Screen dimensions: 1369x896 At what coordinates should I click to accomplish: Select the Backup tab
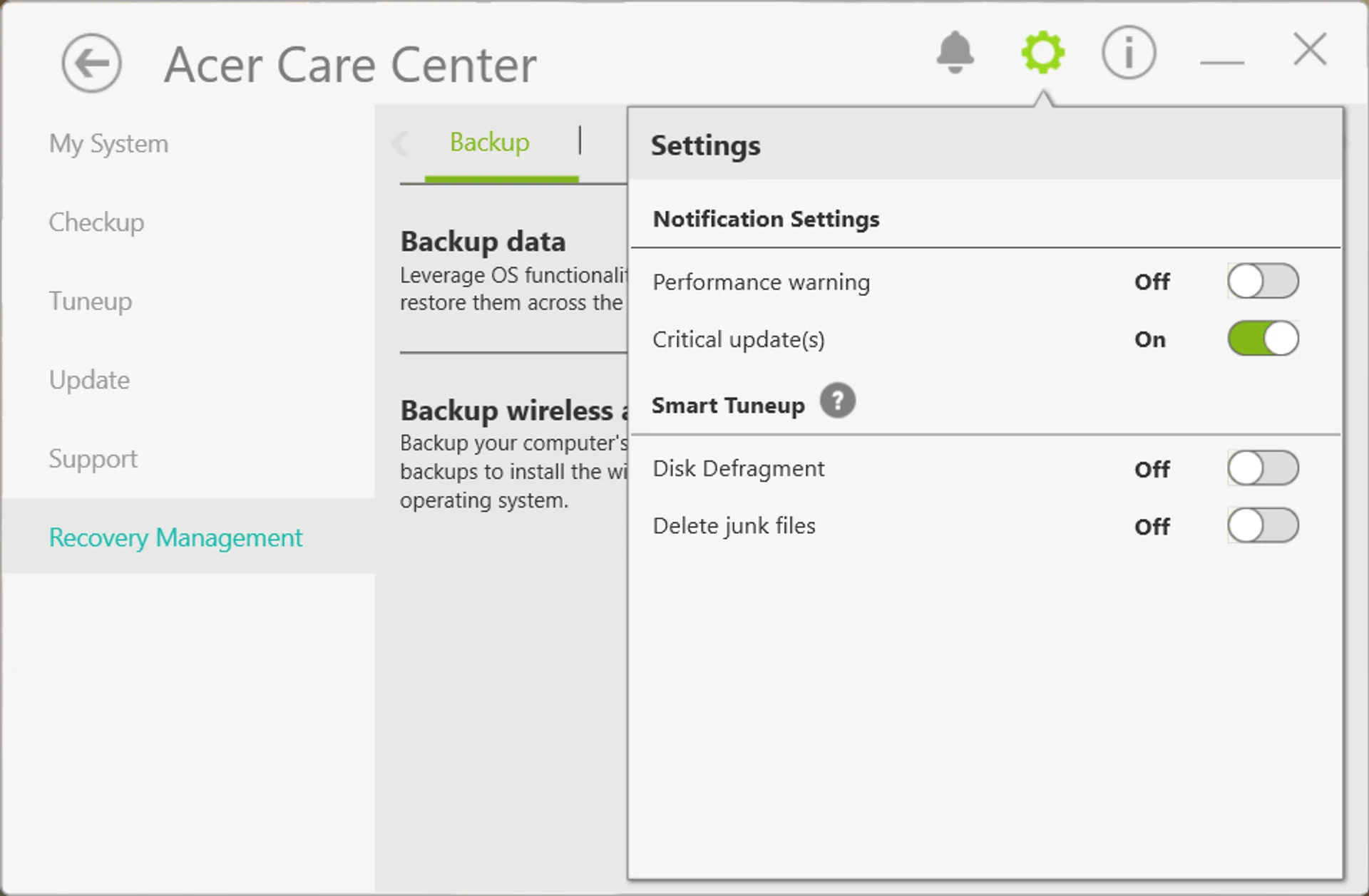coord(490,143)
